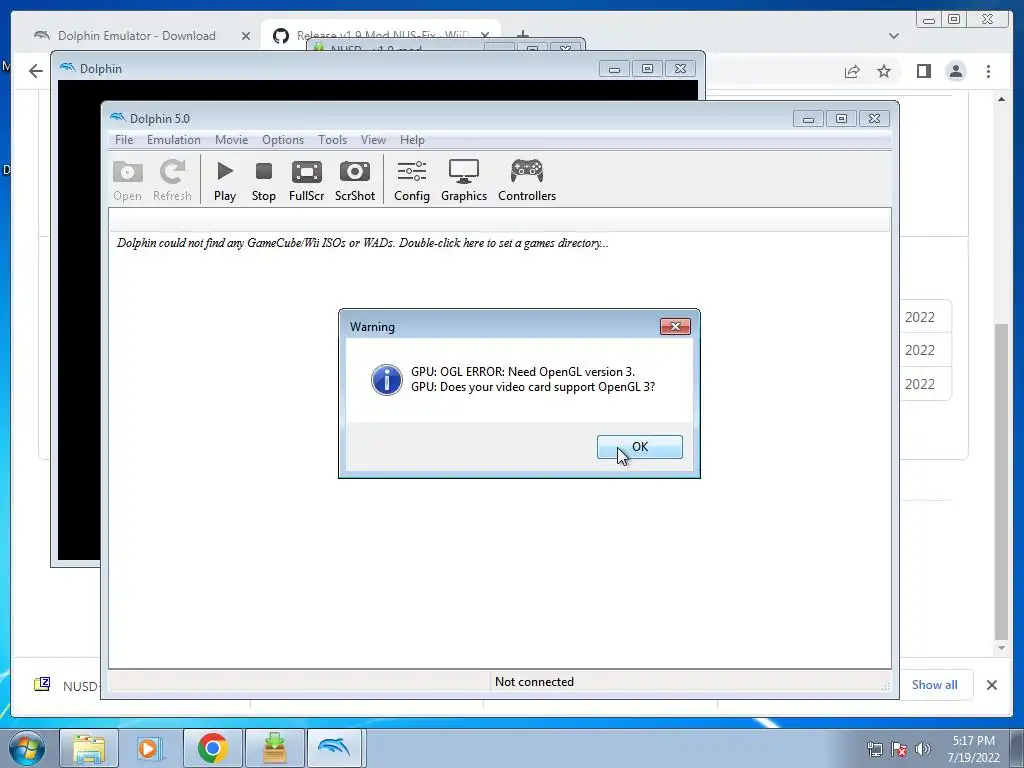Click OK in the Warning dialog

point(639,447)
